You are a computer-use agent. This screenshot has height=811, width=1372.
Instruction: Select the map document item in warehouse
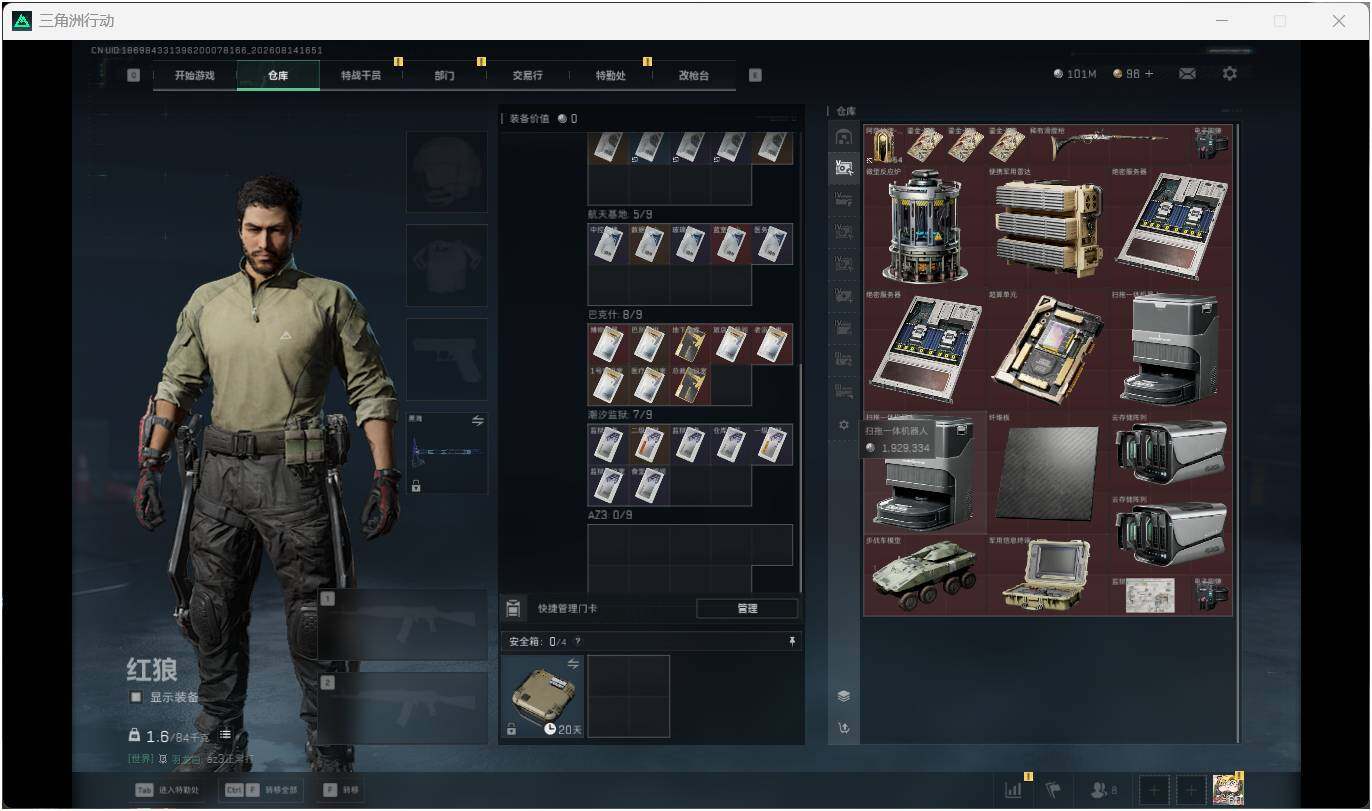point(1150,595)
